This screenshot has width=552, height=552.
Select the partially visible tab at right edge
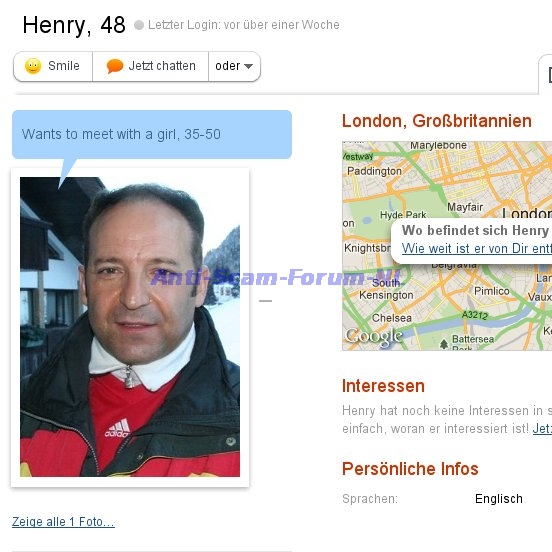point(545,74)
